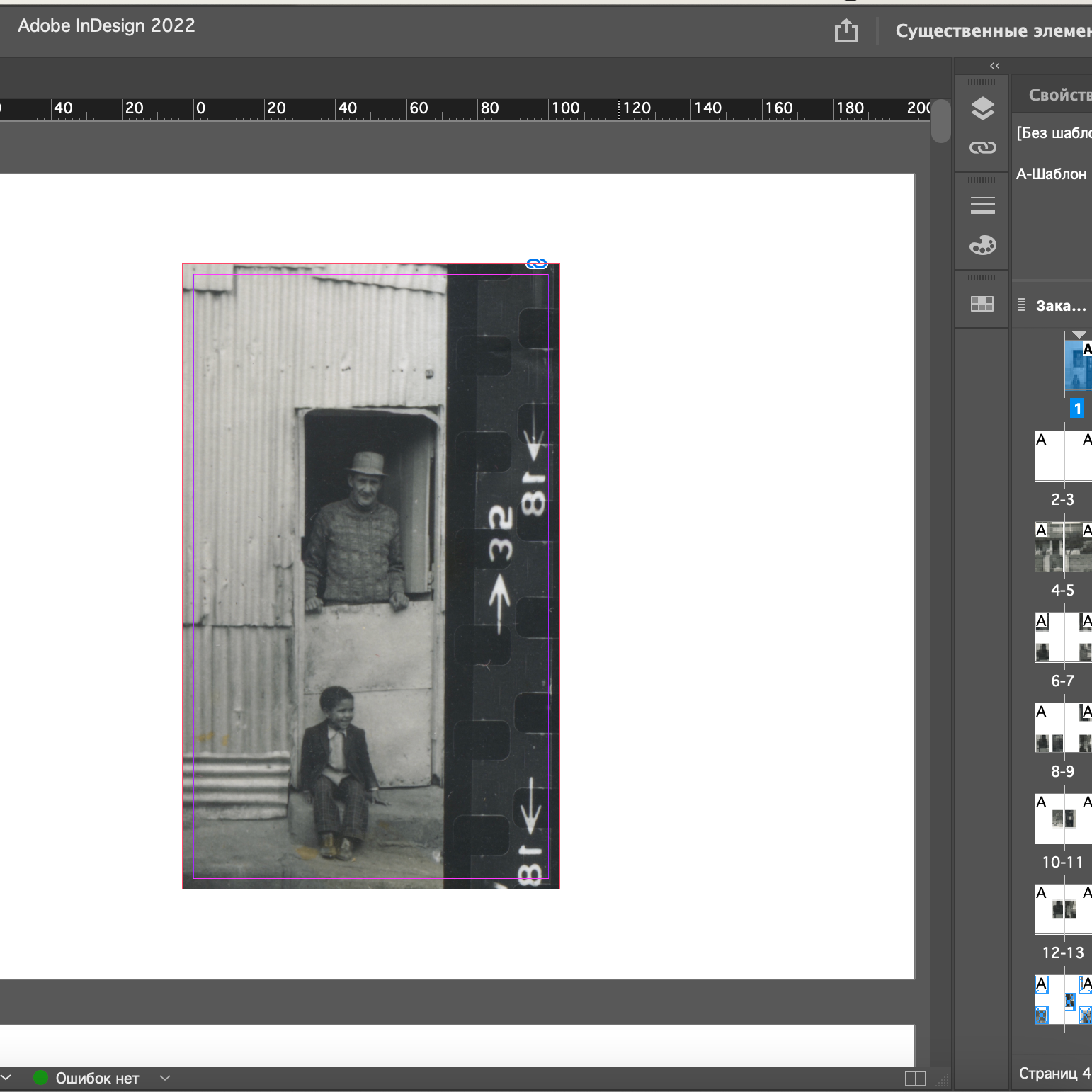
Task: Open the 'Существенные элементы' workspace switcher
Action: [x=991, y=31]
